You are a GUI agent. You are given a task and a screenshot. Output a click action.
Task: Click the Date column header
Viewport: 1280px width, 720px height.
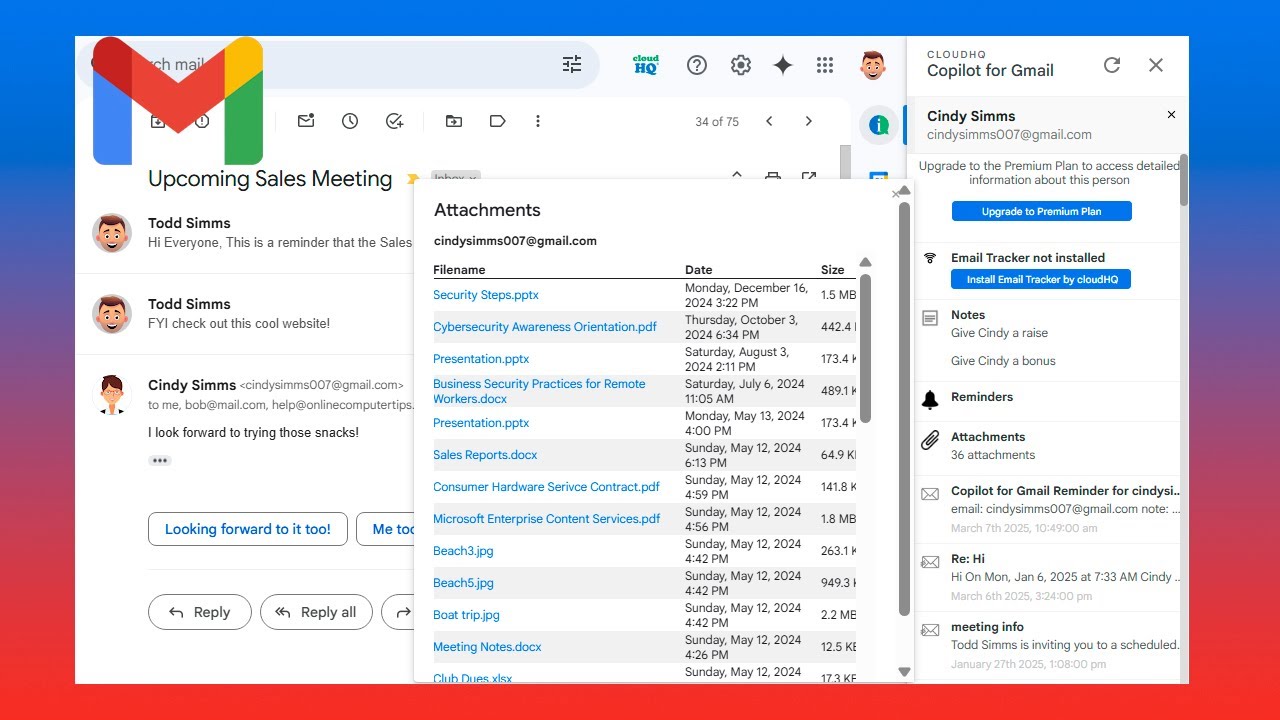pos(699,270)
